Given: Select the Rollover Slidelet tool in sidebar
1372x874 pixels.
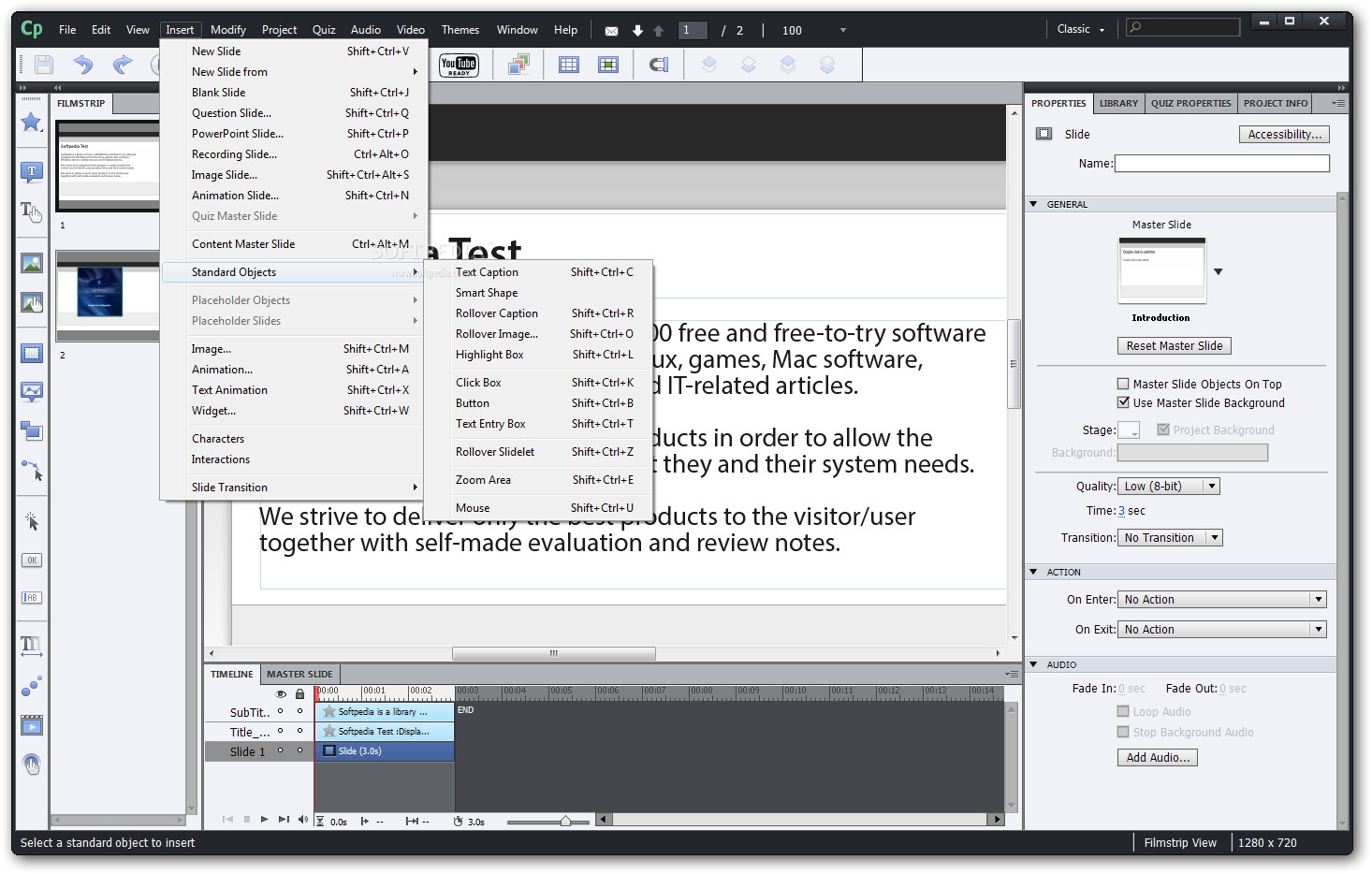Looking at the screenshot, I should (x=32, y=392).
